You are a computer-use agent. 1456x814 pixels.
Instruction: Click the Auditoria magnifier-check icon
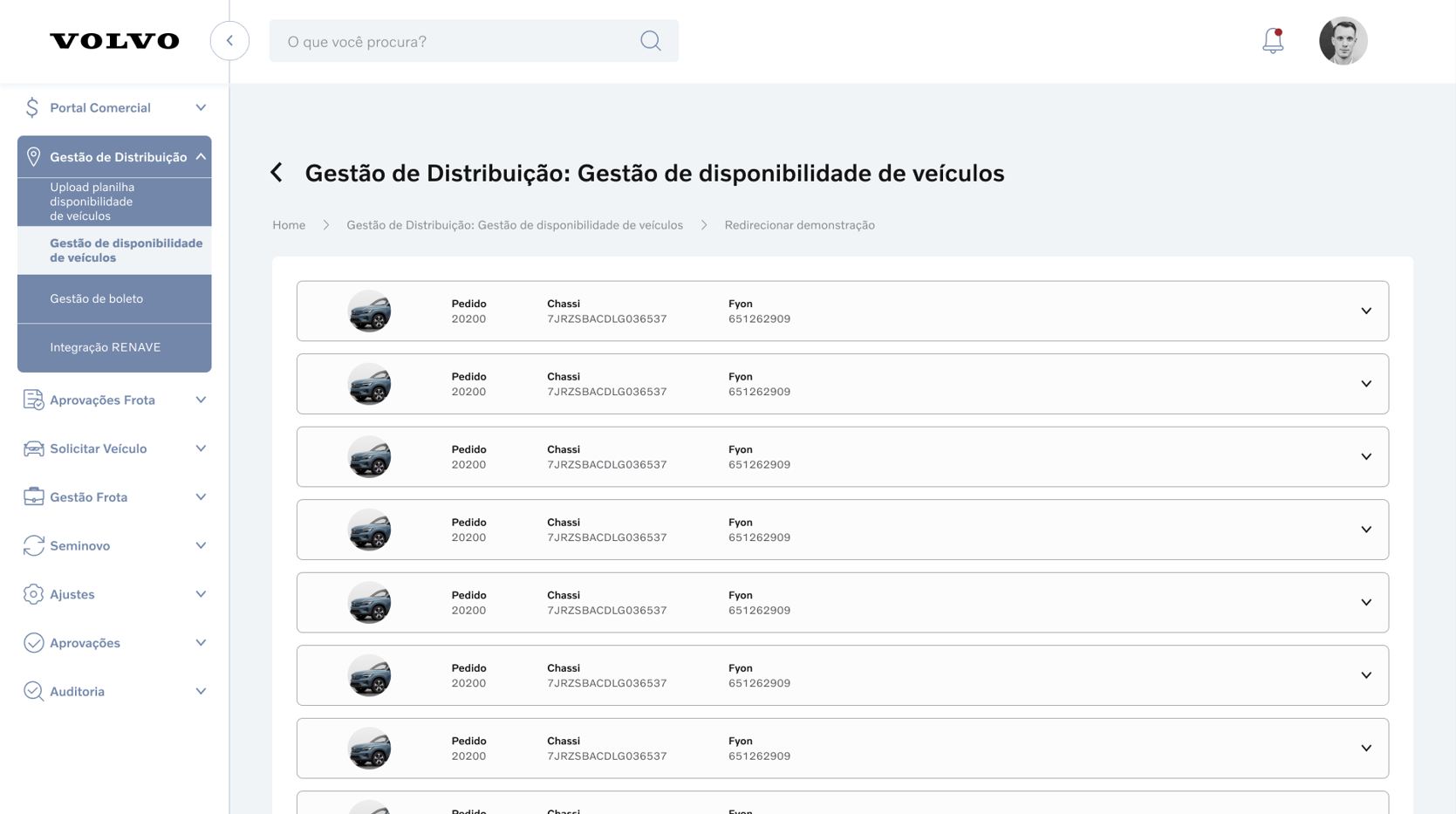click(x=33, y=692)
